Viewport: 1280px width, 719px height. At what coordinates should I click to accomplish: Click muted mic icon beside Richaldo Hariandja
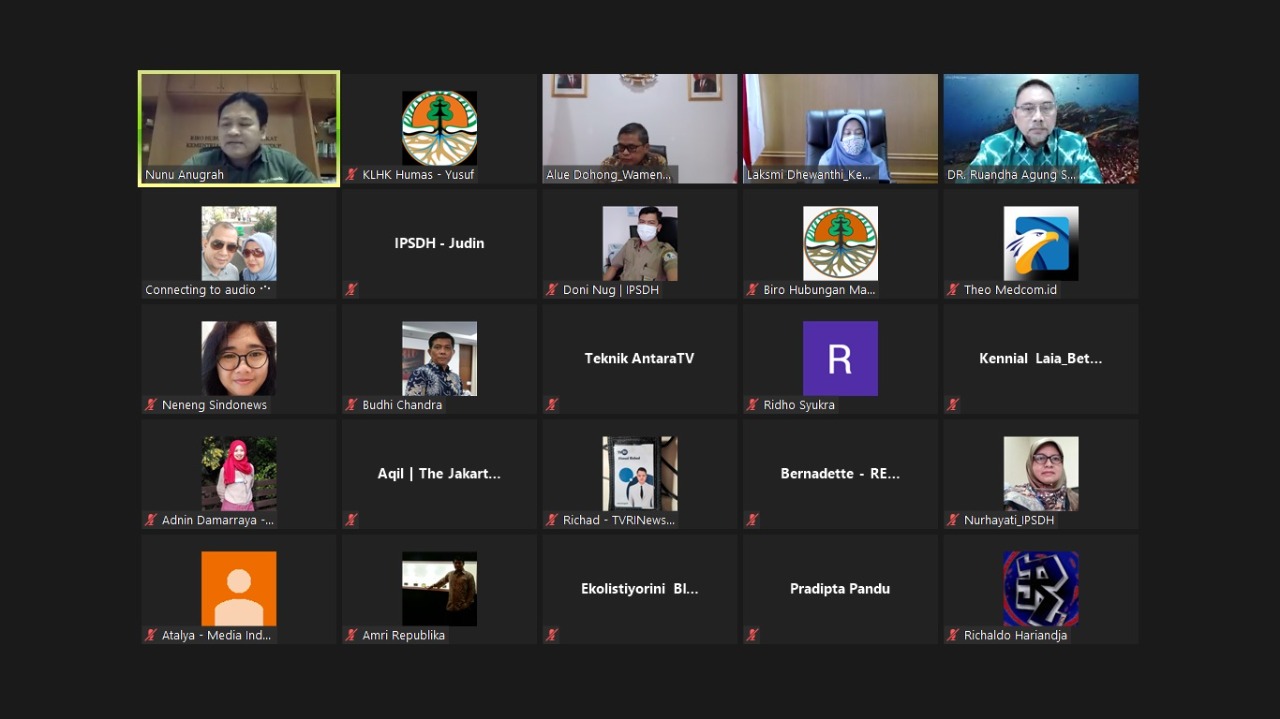pos(953,635)
